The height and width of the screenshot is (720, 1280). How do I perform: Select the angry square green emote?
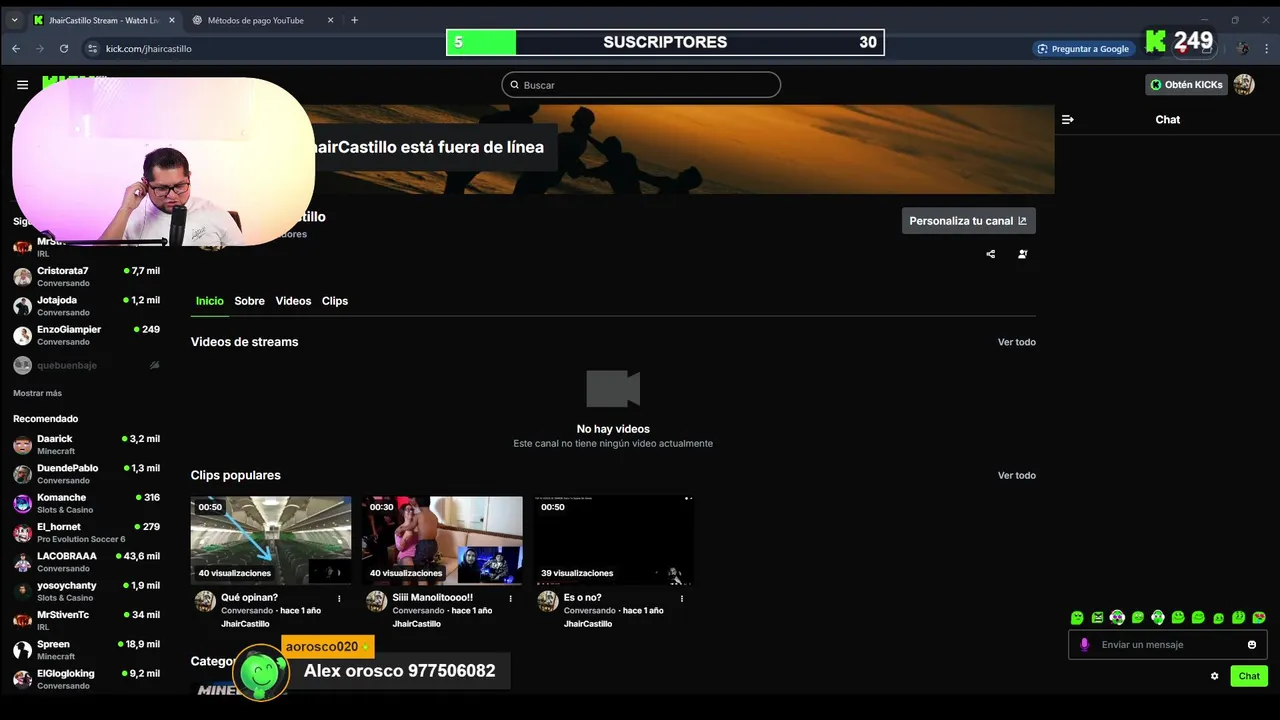[1097, 618]
